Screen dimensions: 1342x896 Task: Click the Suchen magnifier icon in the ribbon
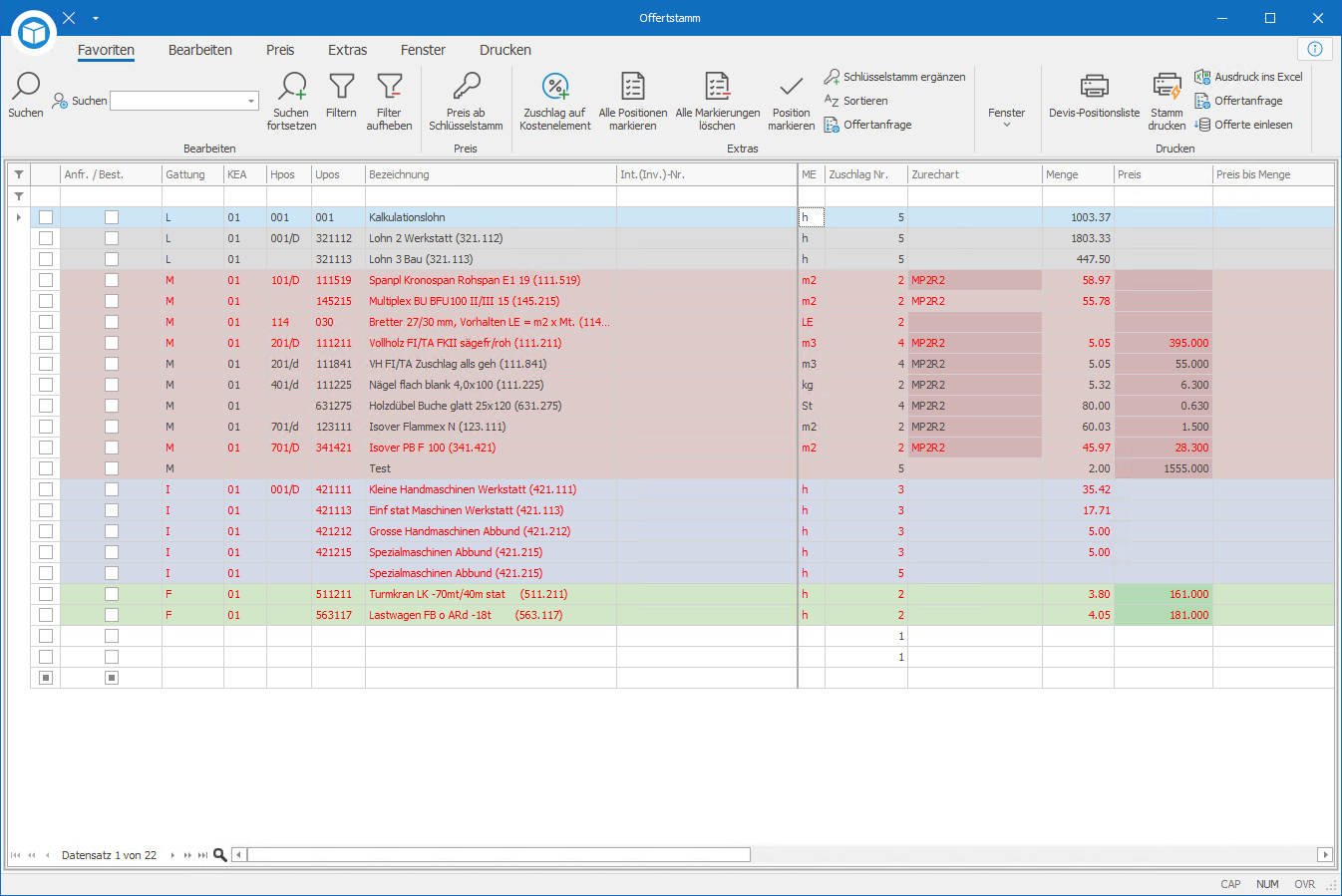pyautogui.click(x=26, y=87)
